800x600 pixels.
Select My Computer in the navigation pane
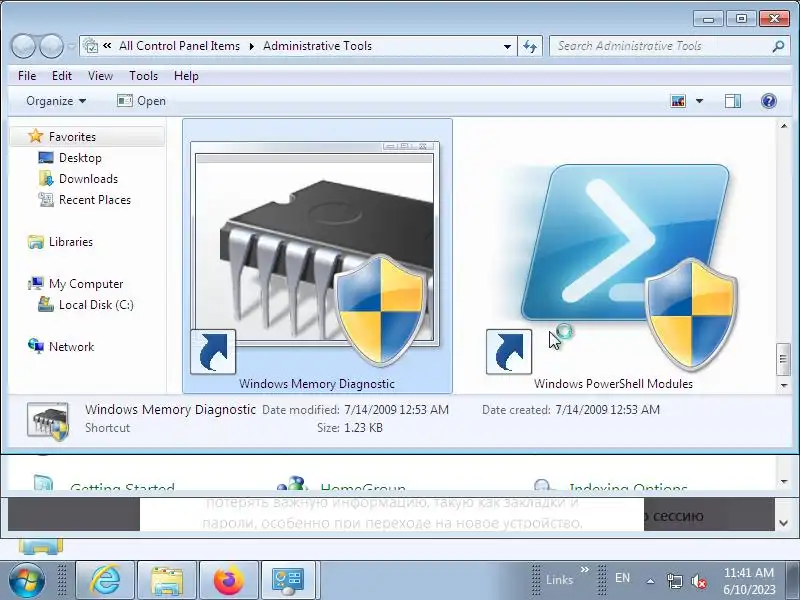(86, 284)
